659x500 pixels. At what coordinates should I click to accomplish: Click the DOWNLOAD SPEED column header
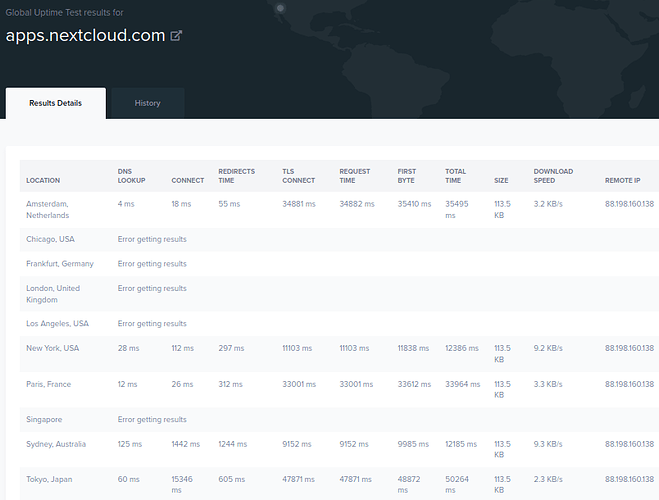coord(553,176)
